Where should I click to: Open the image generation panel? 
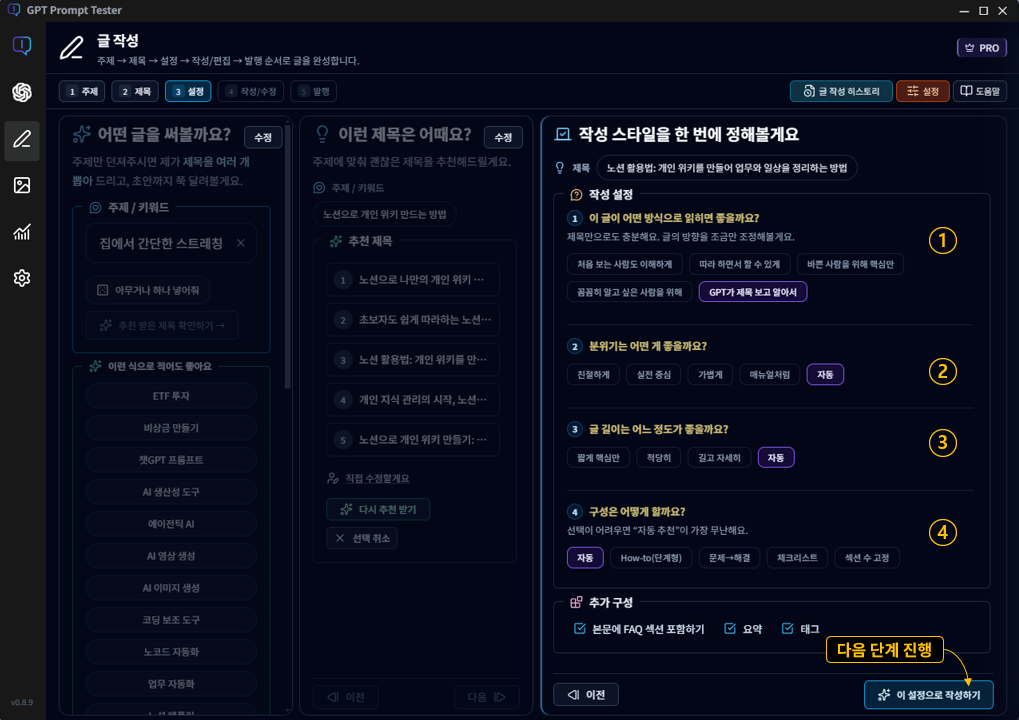[22, 185]
